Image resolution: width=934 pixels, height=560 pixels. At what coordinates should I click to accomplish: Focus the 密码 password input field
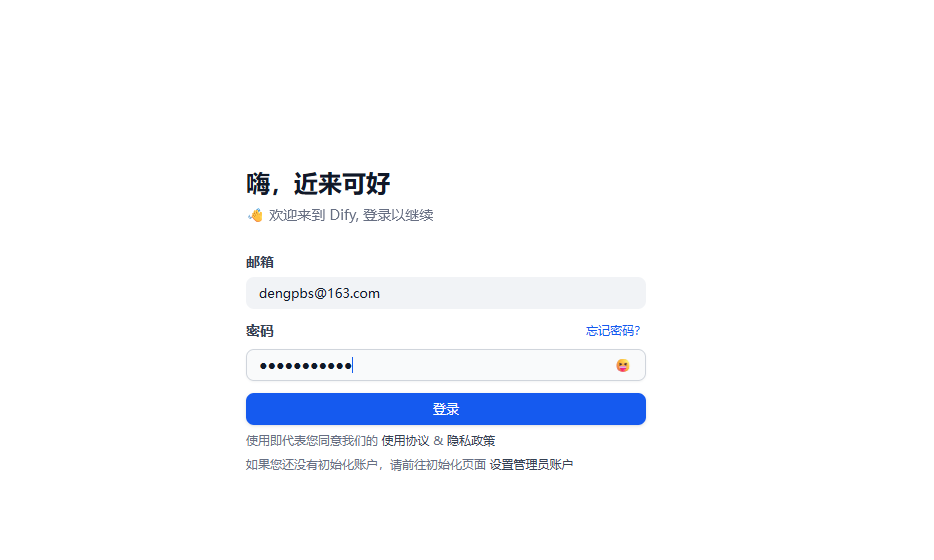446,365
